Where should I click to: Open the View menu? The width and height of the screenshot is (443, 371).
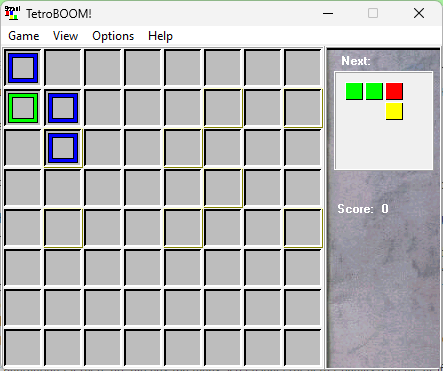(x=65, y=36)
